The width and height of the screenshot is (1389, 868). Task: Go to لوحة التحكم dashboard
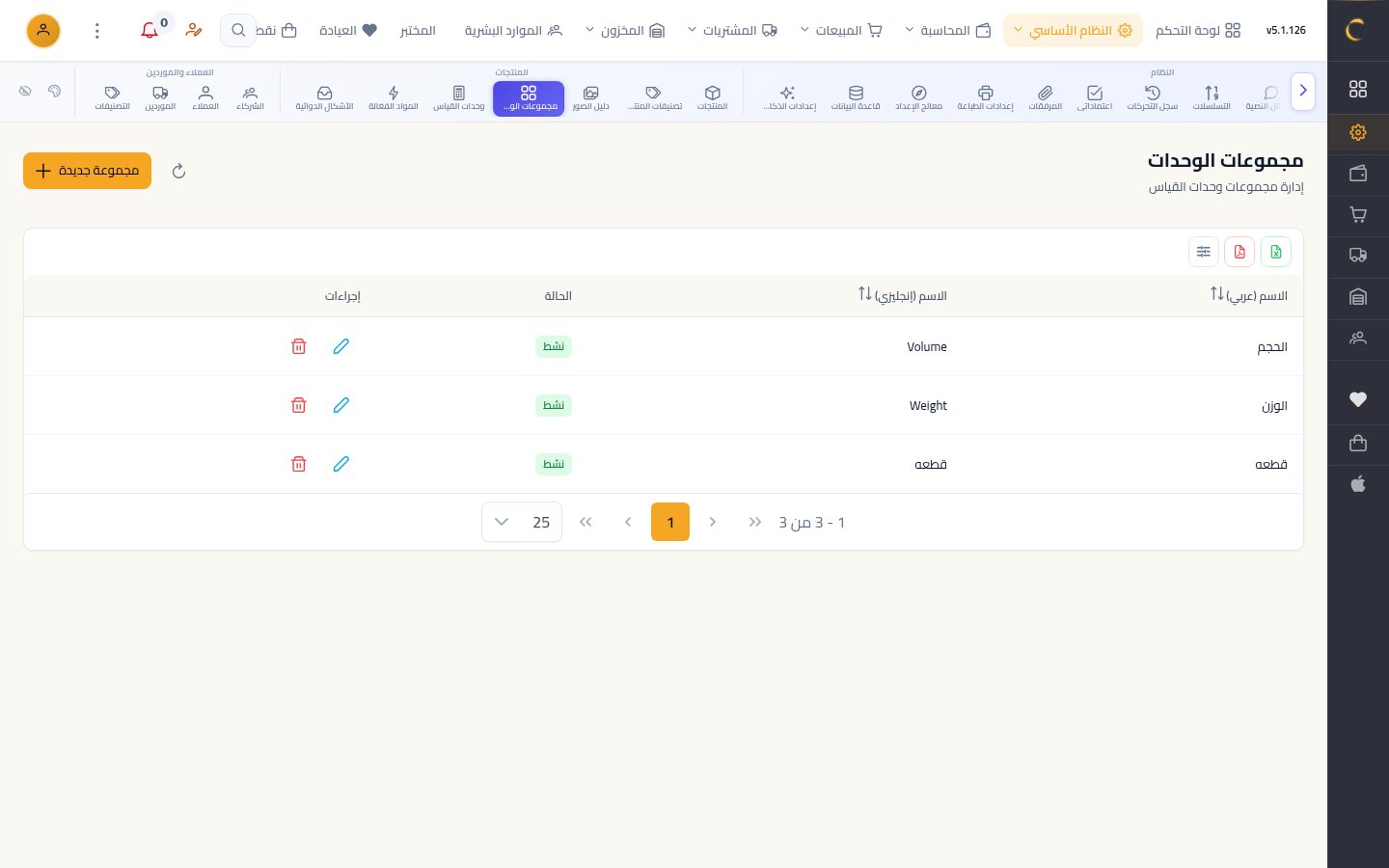click(1198, 31)
